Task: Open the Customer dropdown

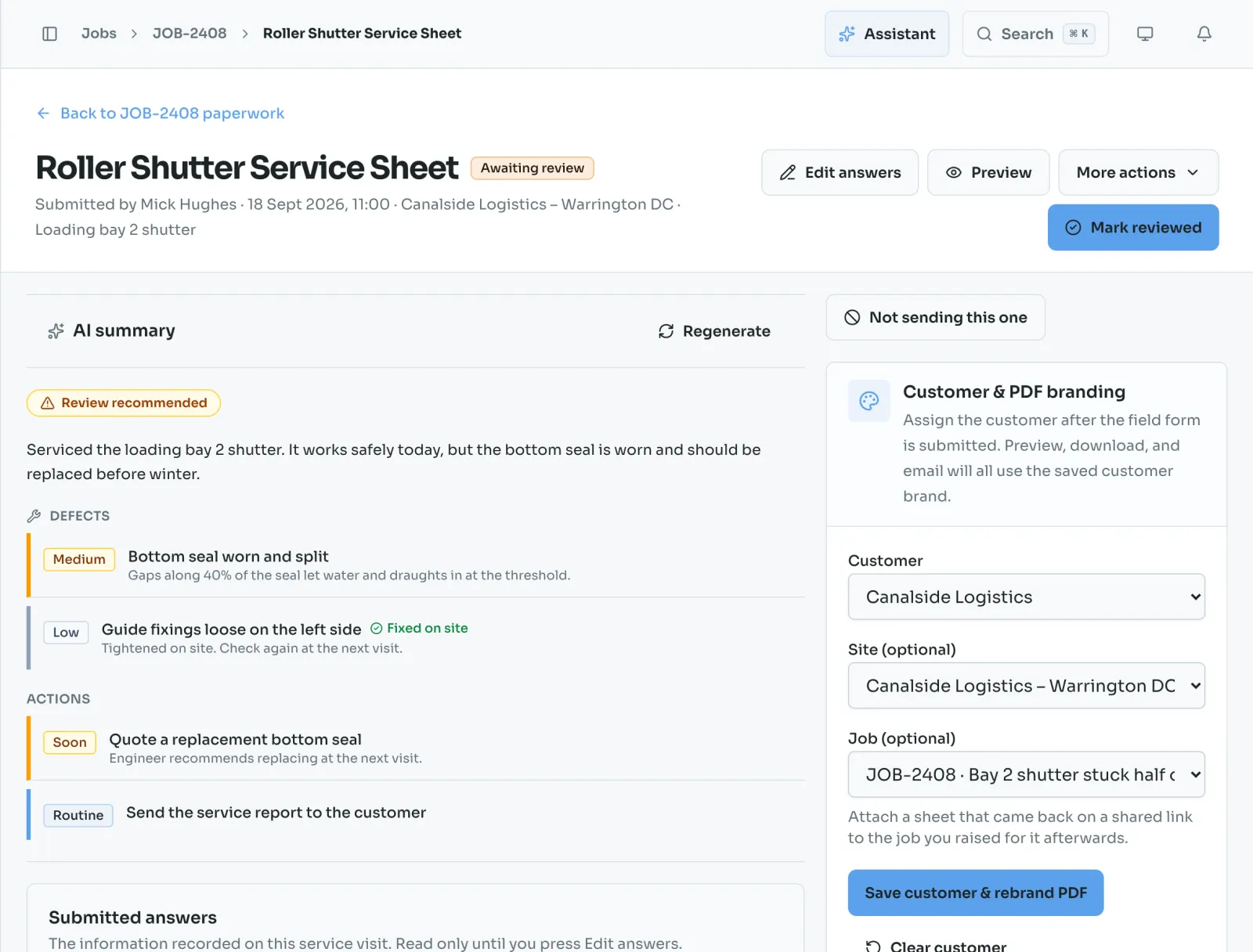Action: click(1027, 597)
